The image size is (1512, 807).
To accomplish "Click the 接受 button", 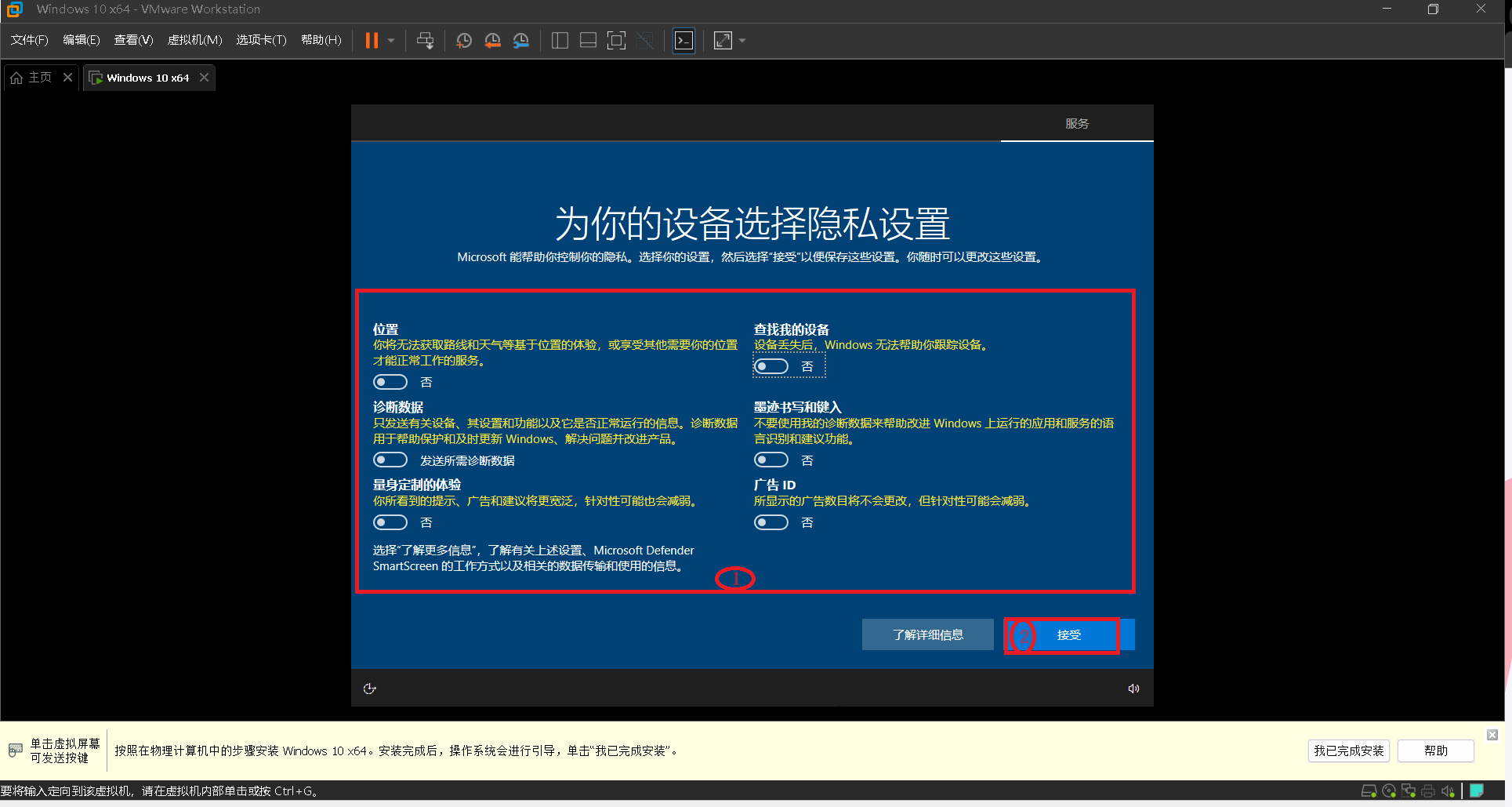I will point(1069,634).
